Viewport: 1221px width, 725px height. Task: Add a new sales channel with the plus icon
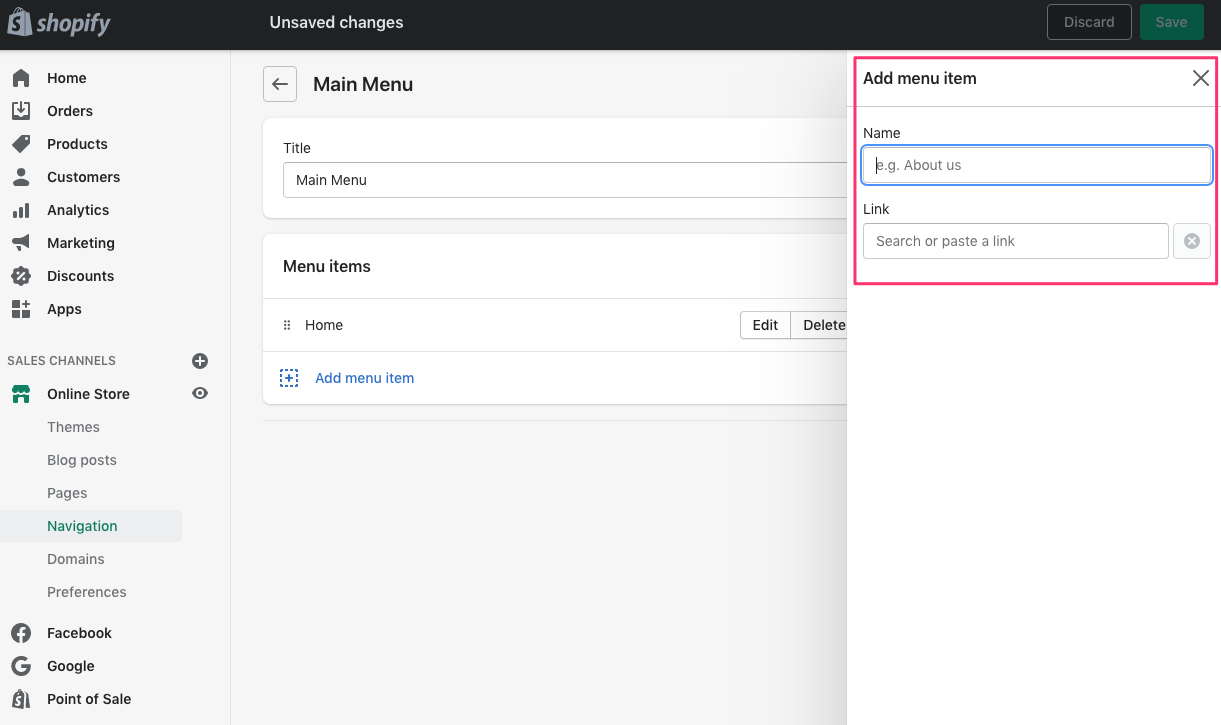point(200,361)
